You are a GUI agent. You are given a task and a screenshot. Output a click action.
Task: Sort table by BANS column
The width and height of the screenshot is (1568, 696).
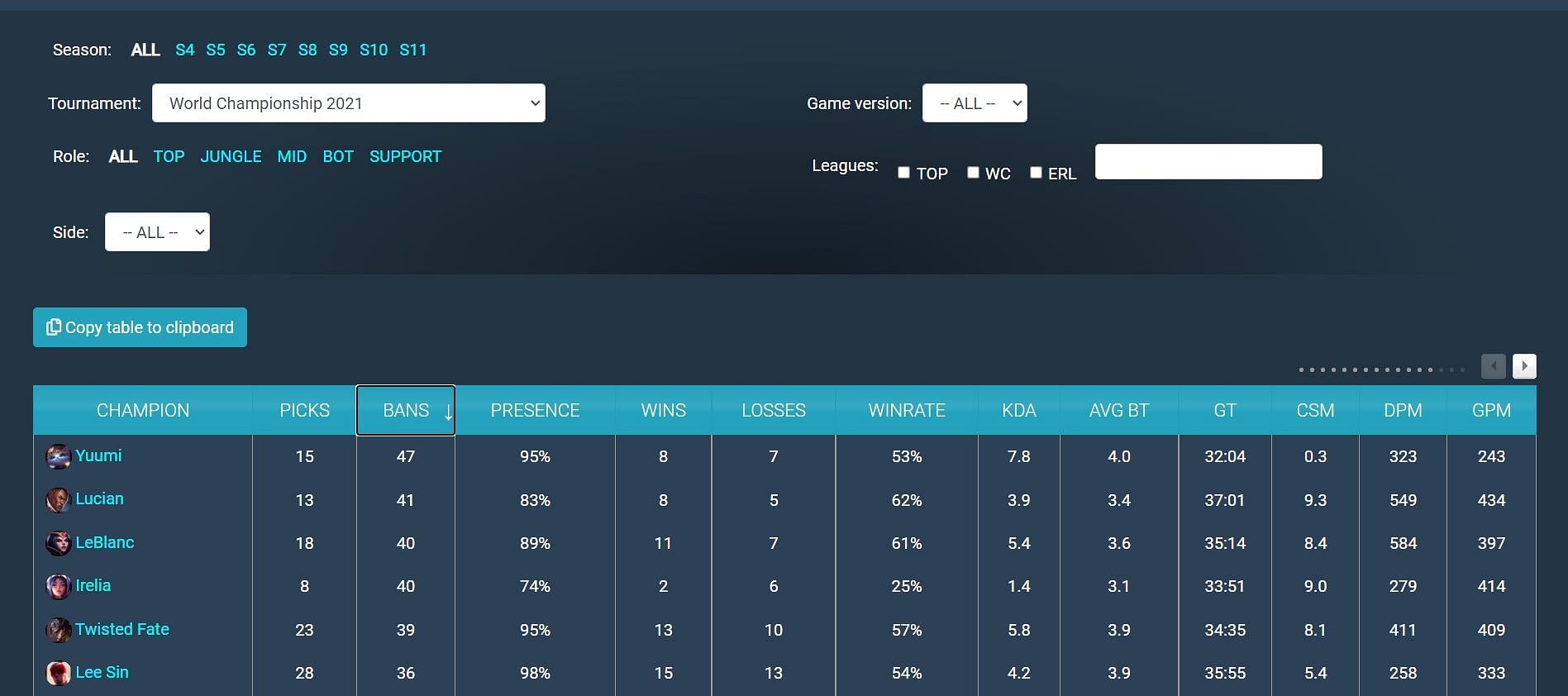406,410
